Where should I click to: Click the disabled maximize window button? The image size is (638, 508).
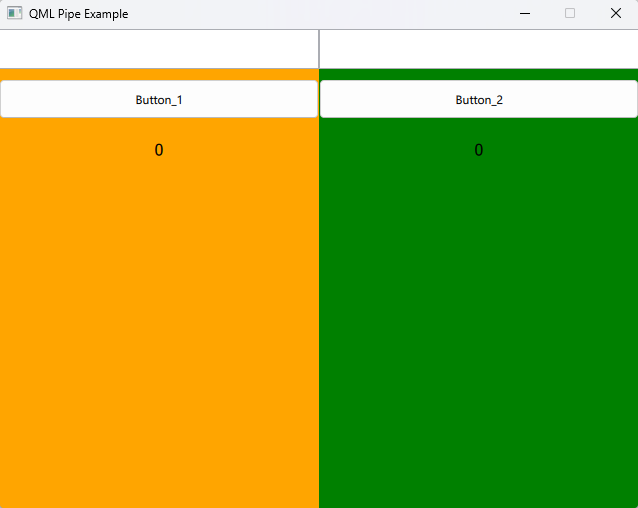click(x=570, y=13)
